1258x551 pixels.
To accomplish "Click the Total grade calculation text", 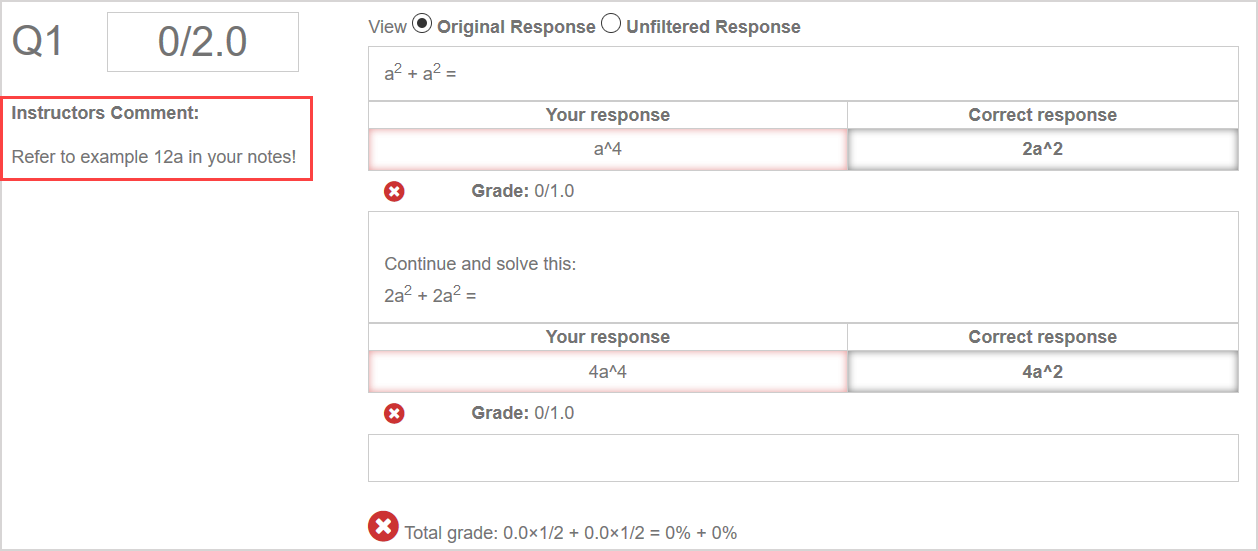I will click(x=570, y=533).
